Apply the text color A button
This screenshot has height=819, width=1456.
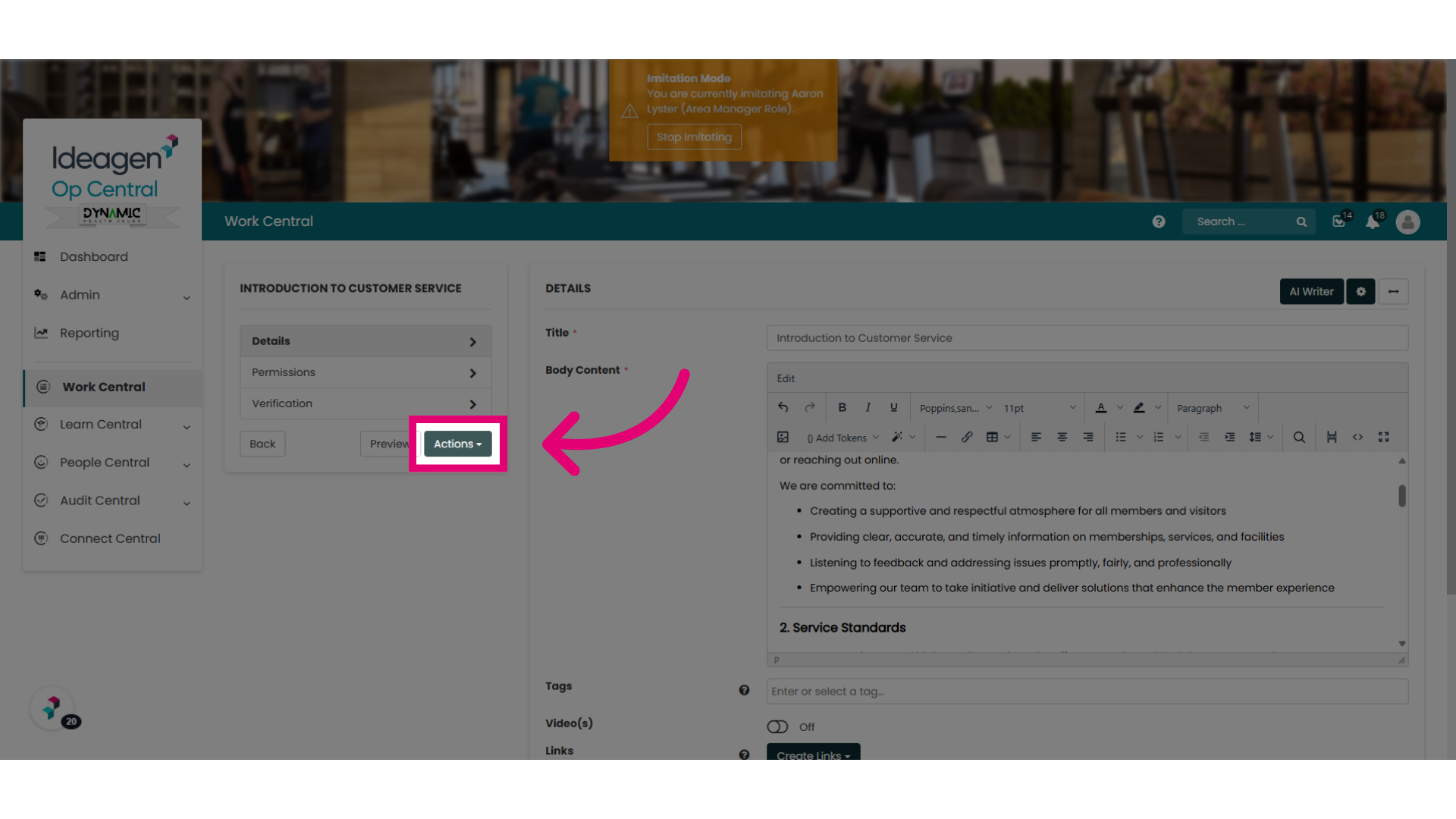1101,407
